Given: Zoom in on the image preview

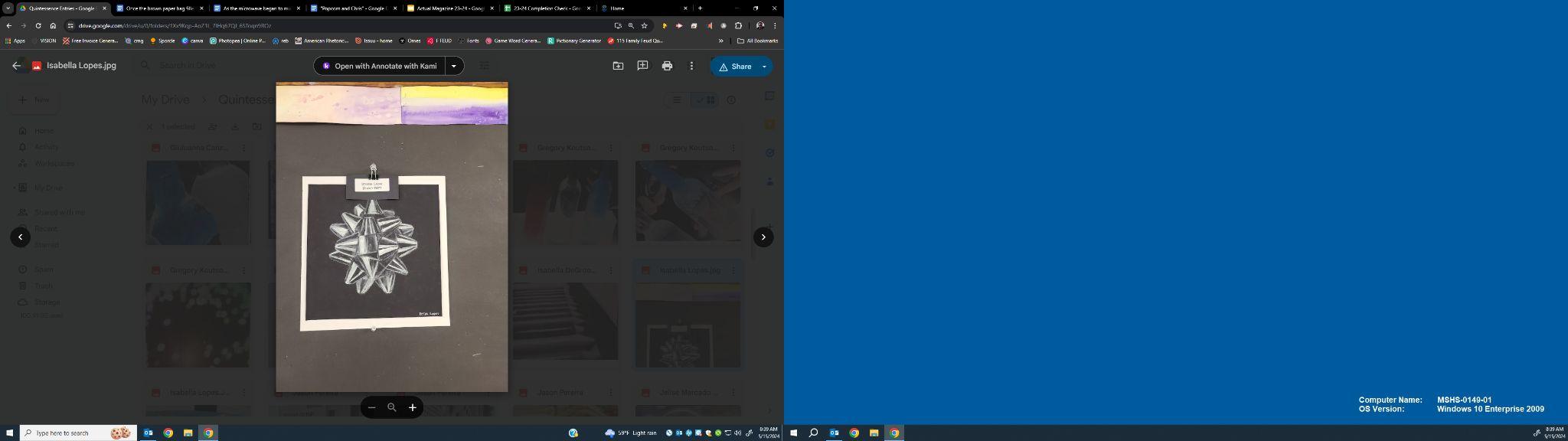Looking at the screenshot, I should [x=412, y=407].
